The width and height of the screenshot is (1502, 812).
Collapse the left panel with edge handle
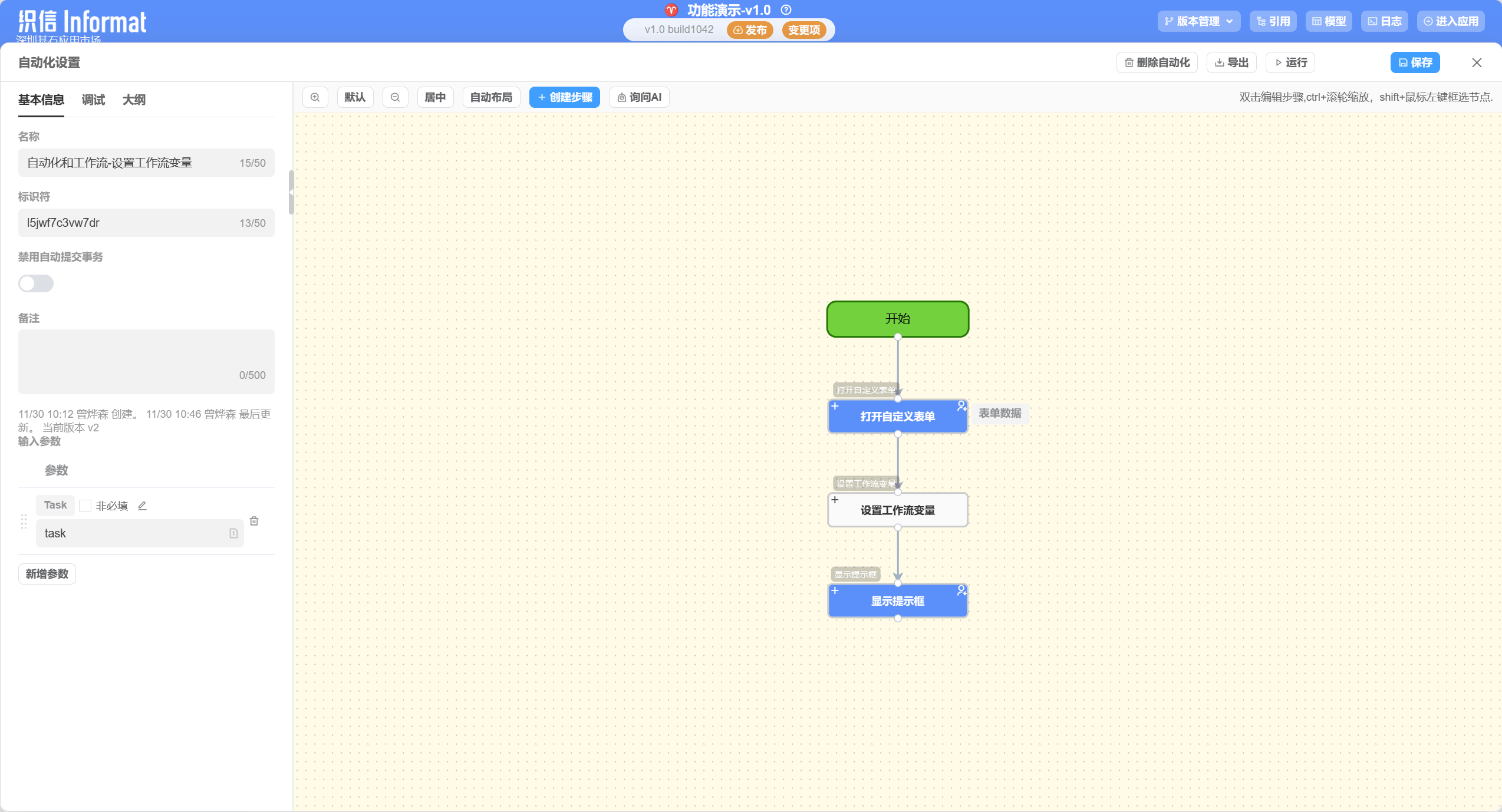point(291,193)
